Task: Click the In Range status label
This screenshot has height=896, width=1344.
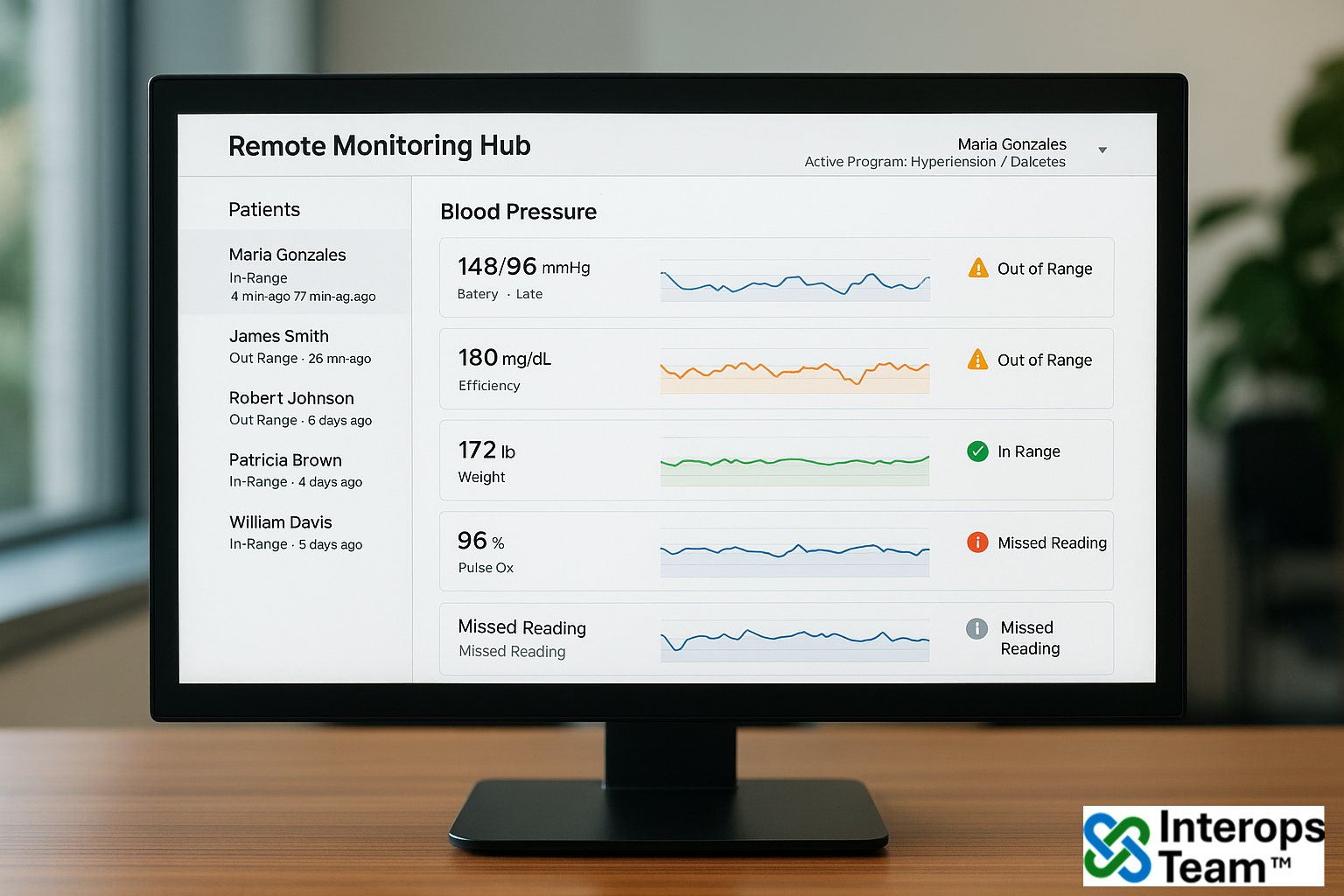Action: [1028, 451]
